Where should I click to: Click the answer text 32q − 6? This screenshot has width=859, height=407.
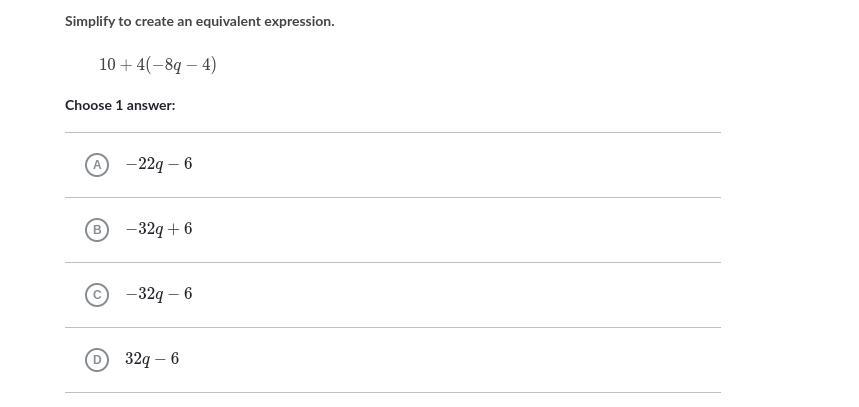coord(152,359)
